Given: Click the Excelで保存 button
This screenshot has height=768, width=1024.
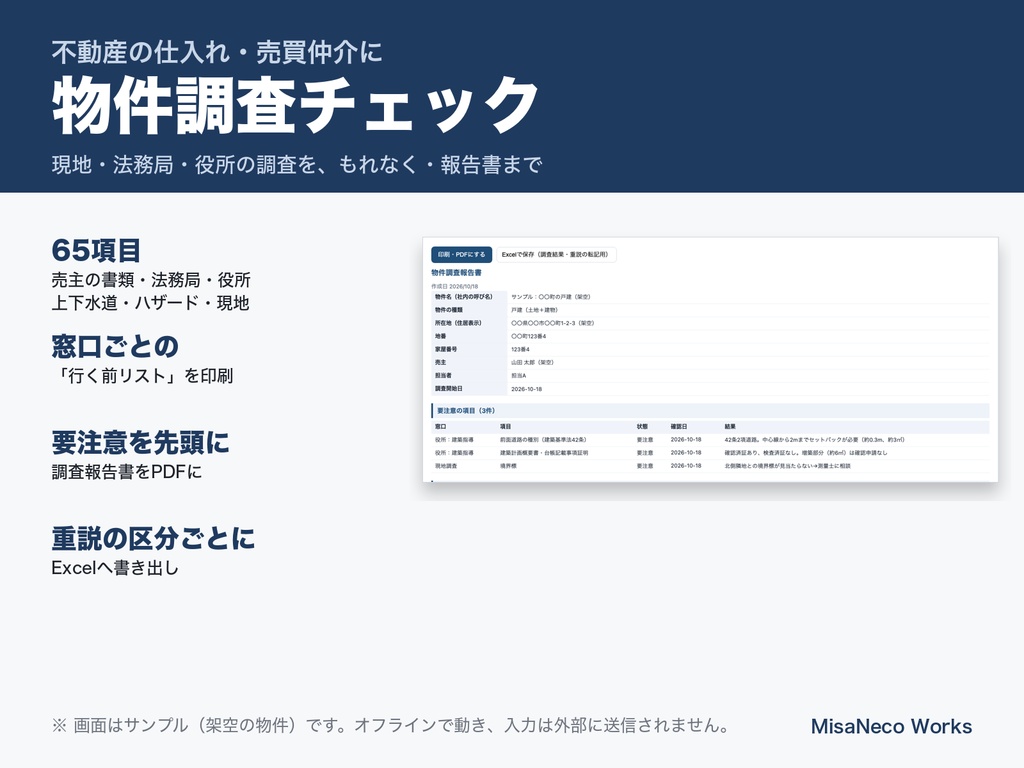Looking at the screenshot, I should pyautogui.click(x=555, y=255).
